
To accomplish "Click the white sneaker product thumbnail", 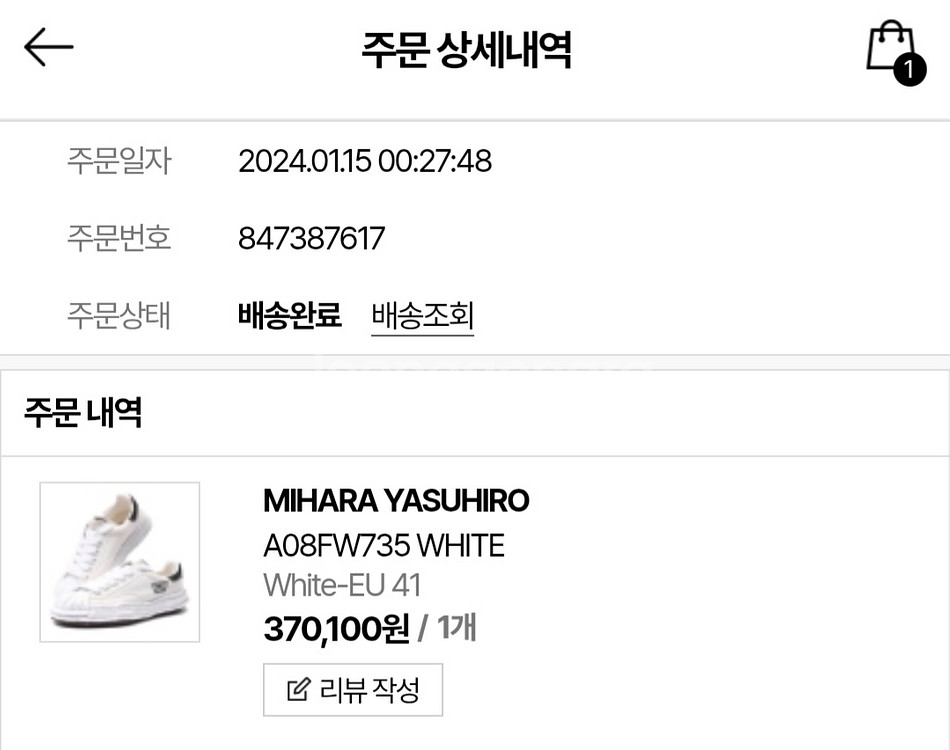I will tap(120, 562).
